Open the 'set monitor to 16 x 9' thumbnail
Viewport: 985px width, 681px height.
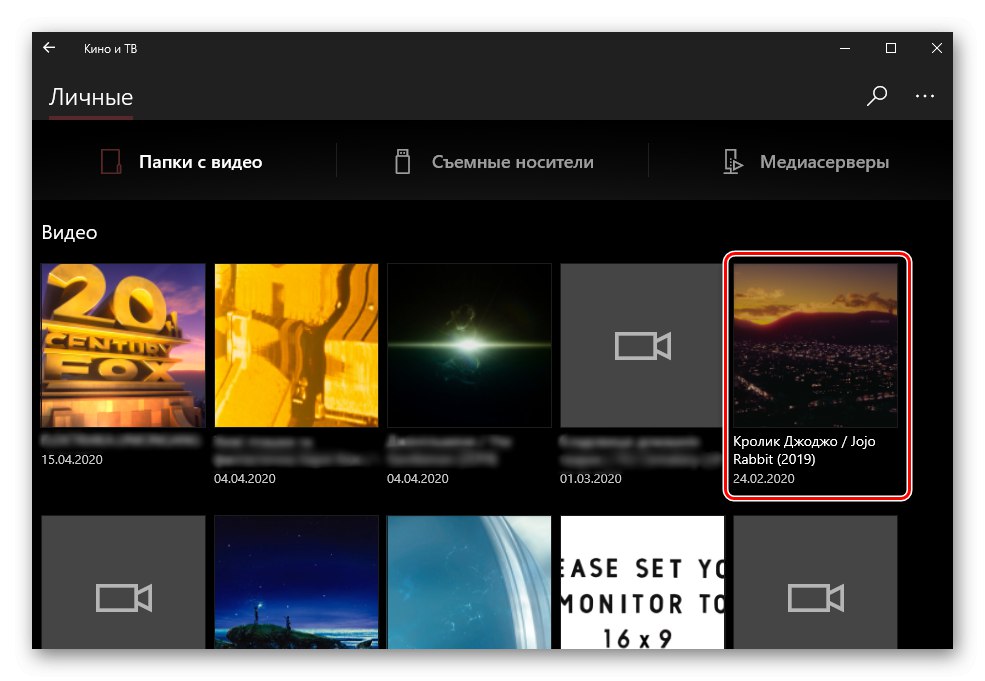tap(642, 582)
